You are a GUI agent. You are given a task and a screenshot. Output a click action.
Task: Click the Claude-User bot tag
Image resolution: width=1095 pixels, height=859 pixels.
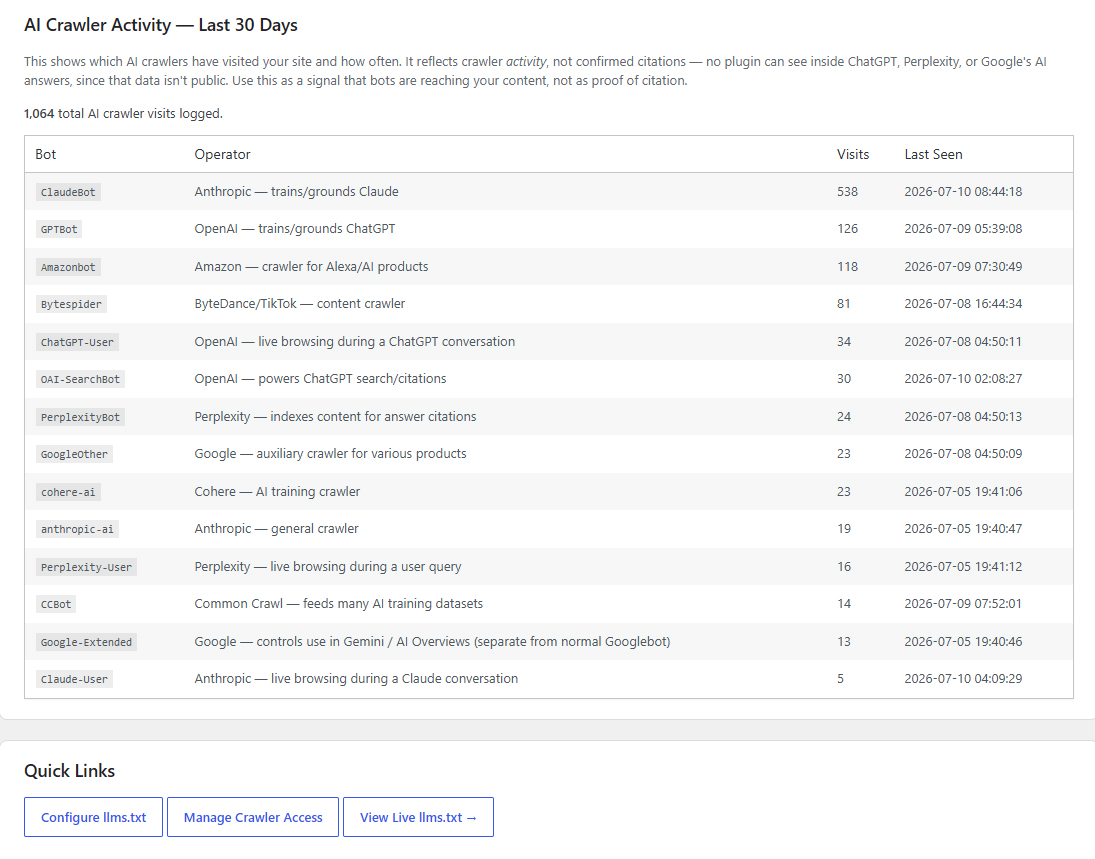point(74,679)
